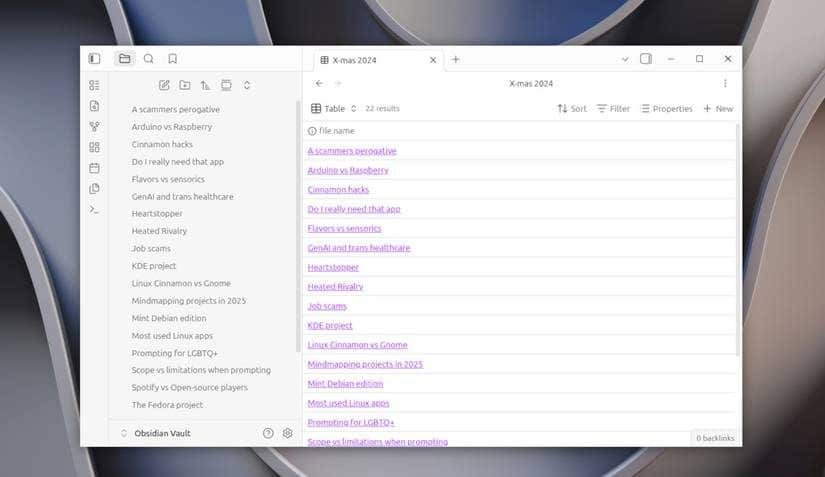Open today's daily note calendar icon
The image size is (825, 477).
(94, 168)
